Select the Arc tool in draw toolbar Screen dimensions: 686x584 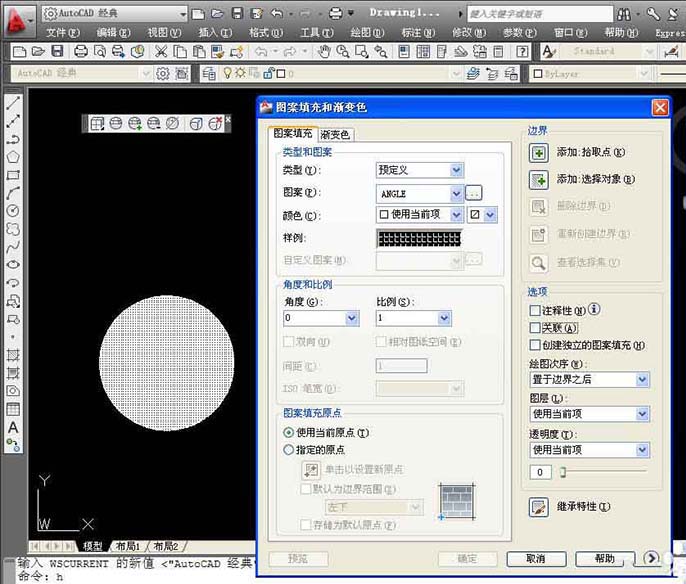click(13, 193)
